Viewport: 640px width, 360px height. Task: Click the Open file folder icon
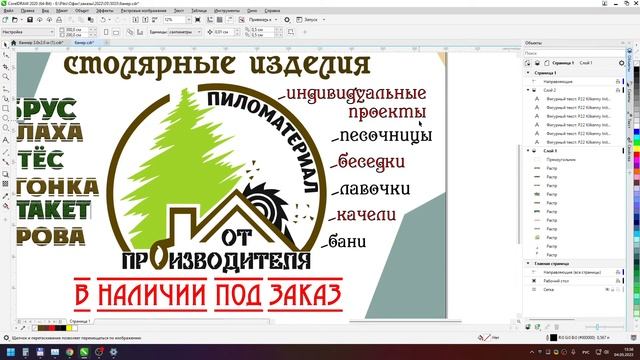coord(15,20)
